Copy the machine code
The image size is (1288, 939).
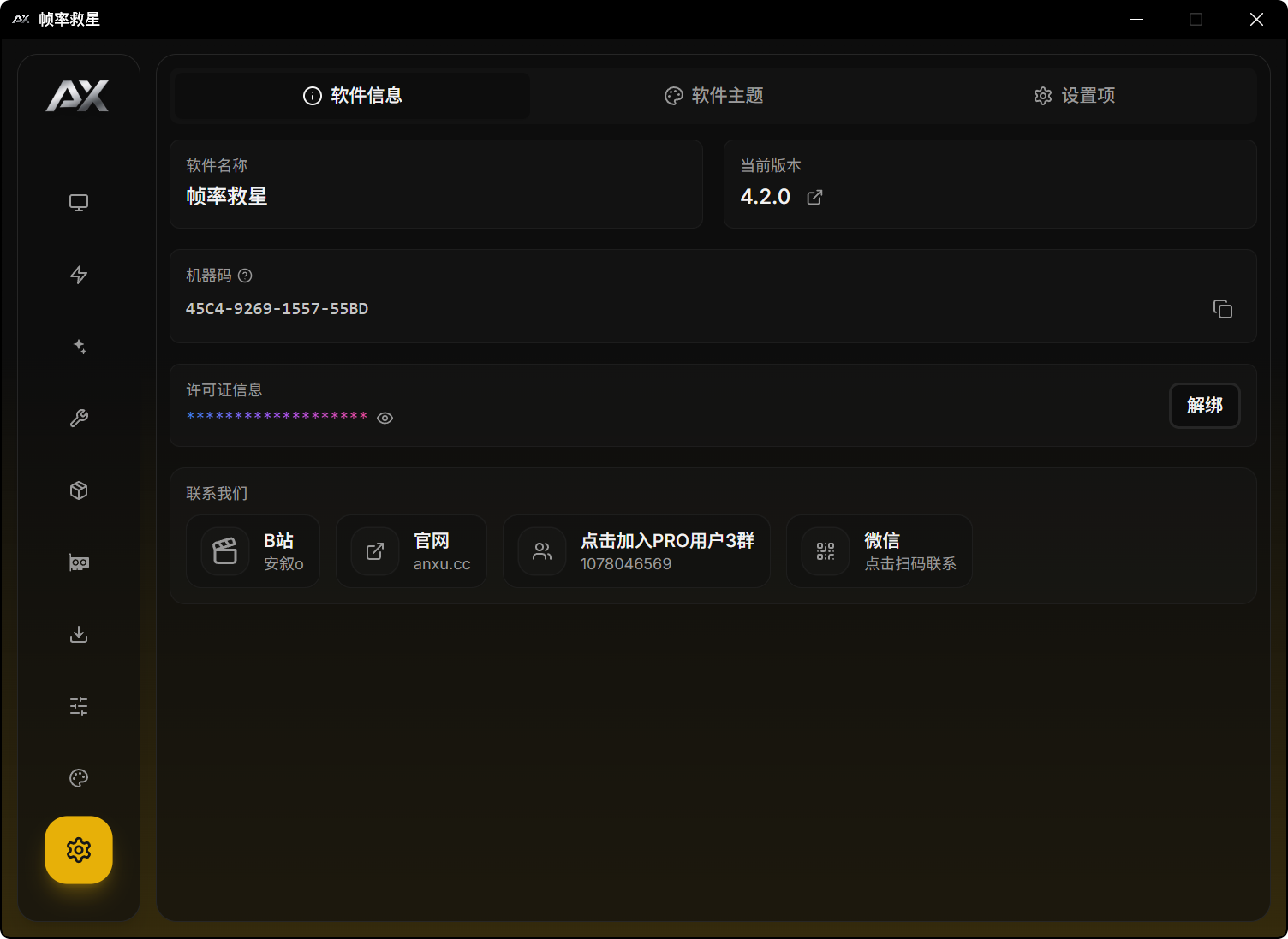(1222, 309)
